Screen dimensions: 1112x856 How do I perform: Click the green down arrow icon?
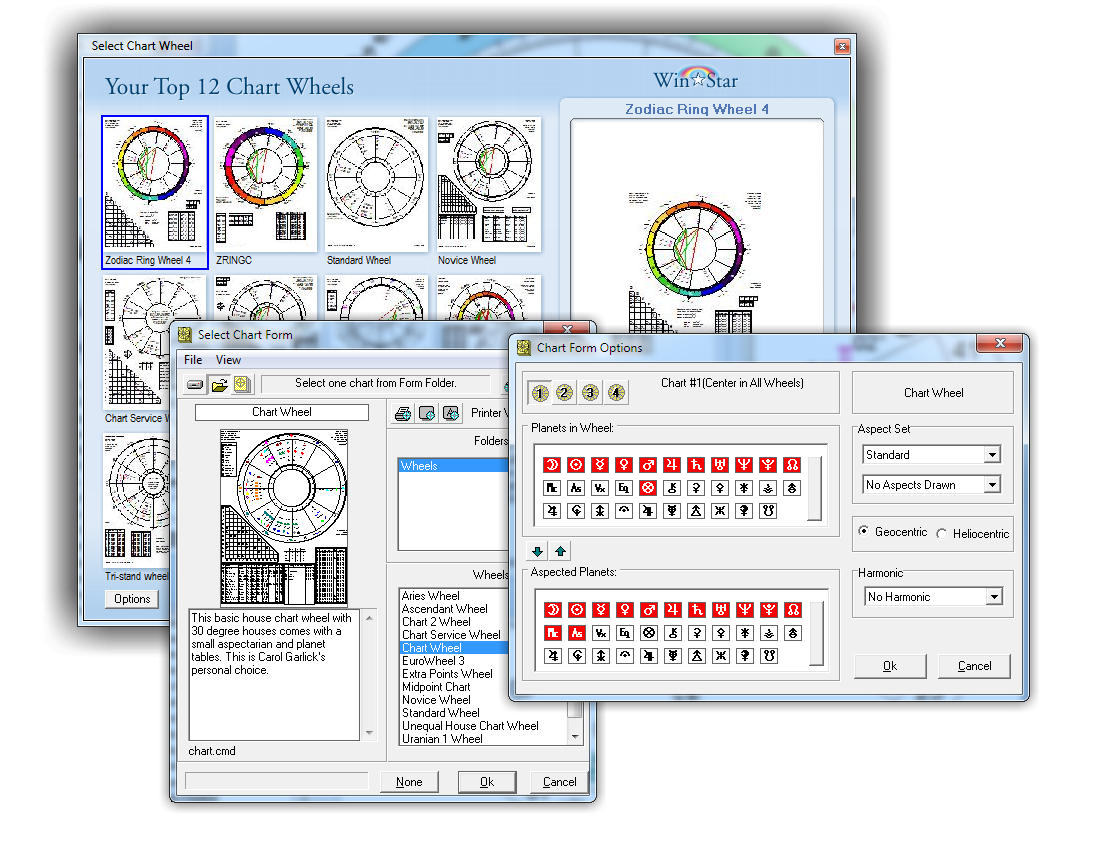pos(538,551)
